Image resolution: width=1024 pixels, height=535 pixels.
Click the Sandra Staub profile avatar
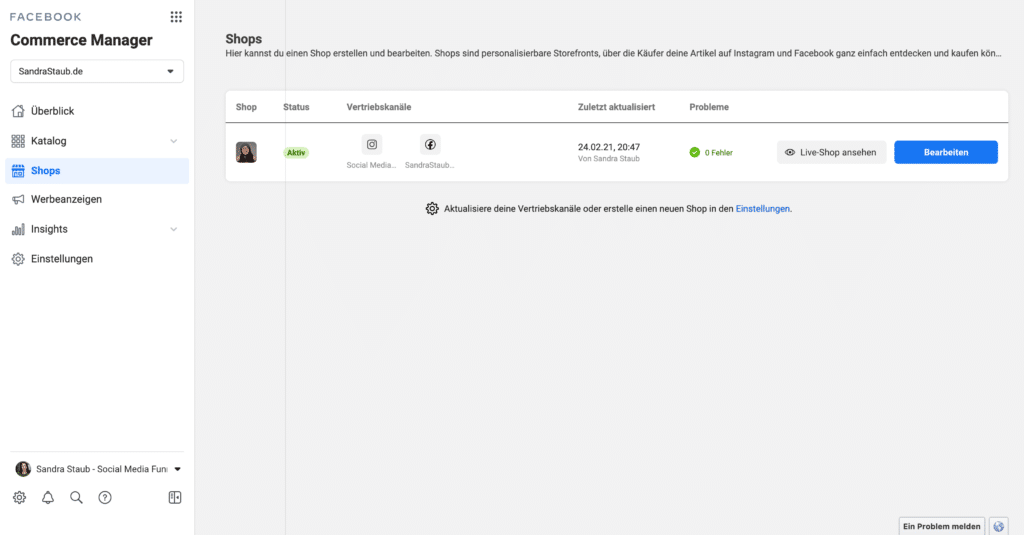[x=23, y=469]
